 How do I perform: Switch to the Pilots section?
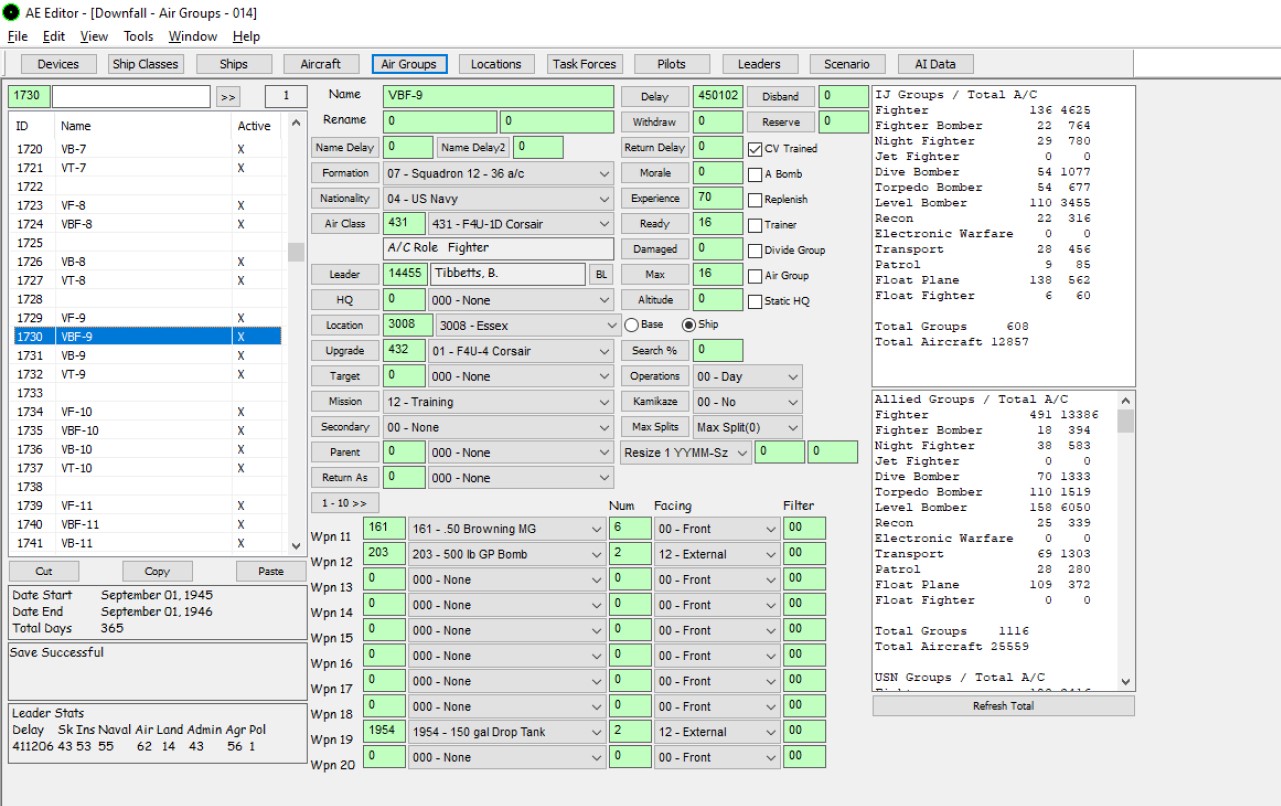672,64
